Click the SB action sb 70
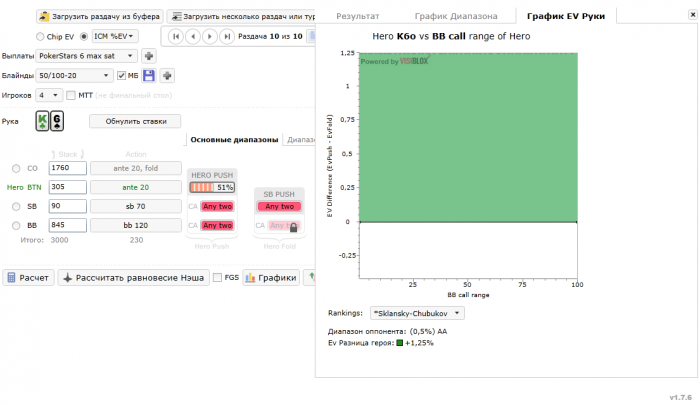Image resolution: width=700 pixels, height=405 pixels. coord(136,206)
